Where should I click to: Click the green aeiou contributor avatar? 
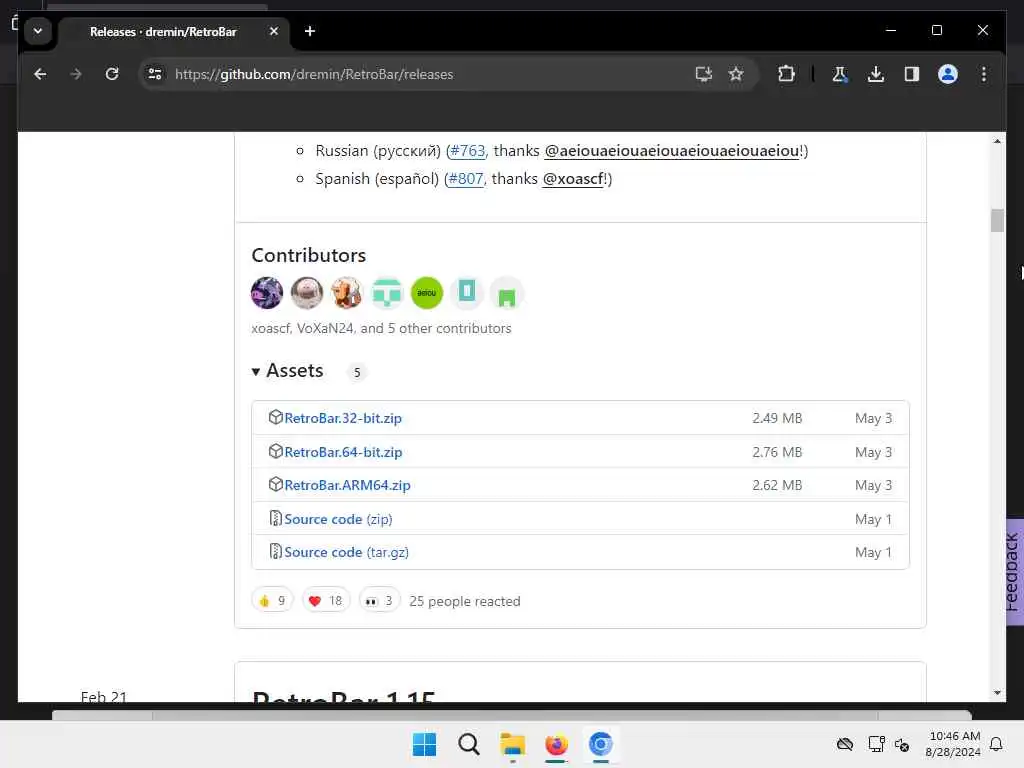(426, 293)
